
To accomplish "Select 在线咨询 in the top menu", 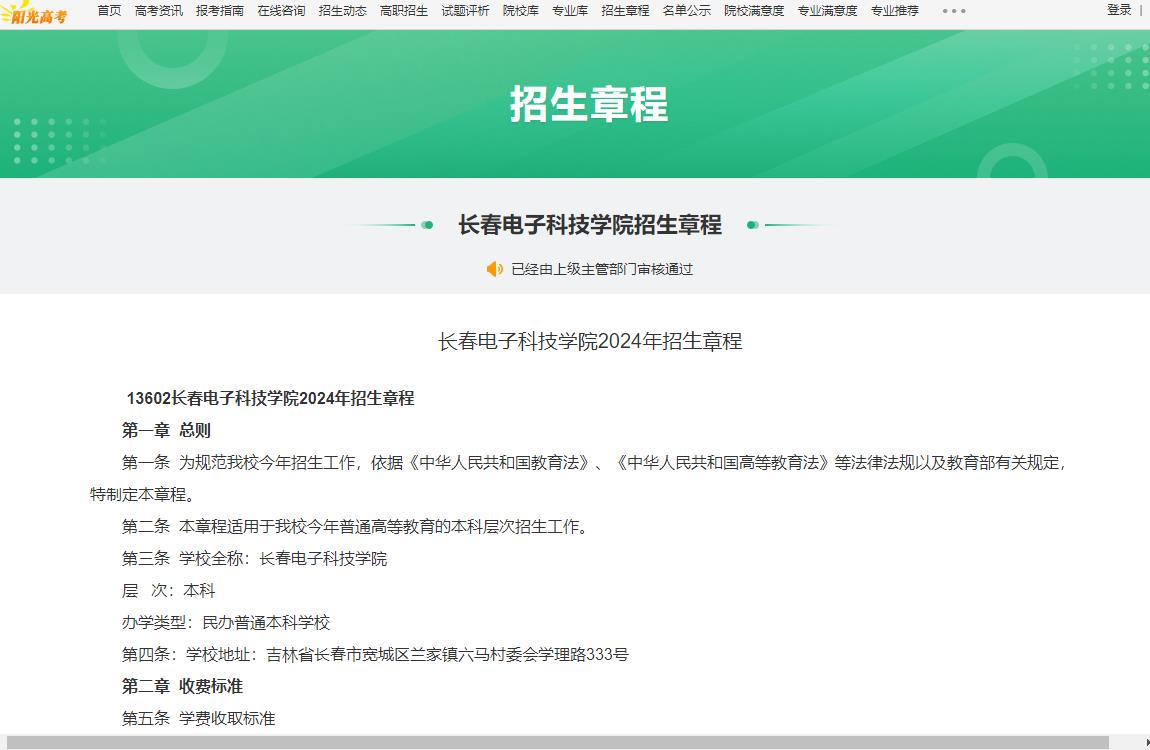I will point(281,11).
